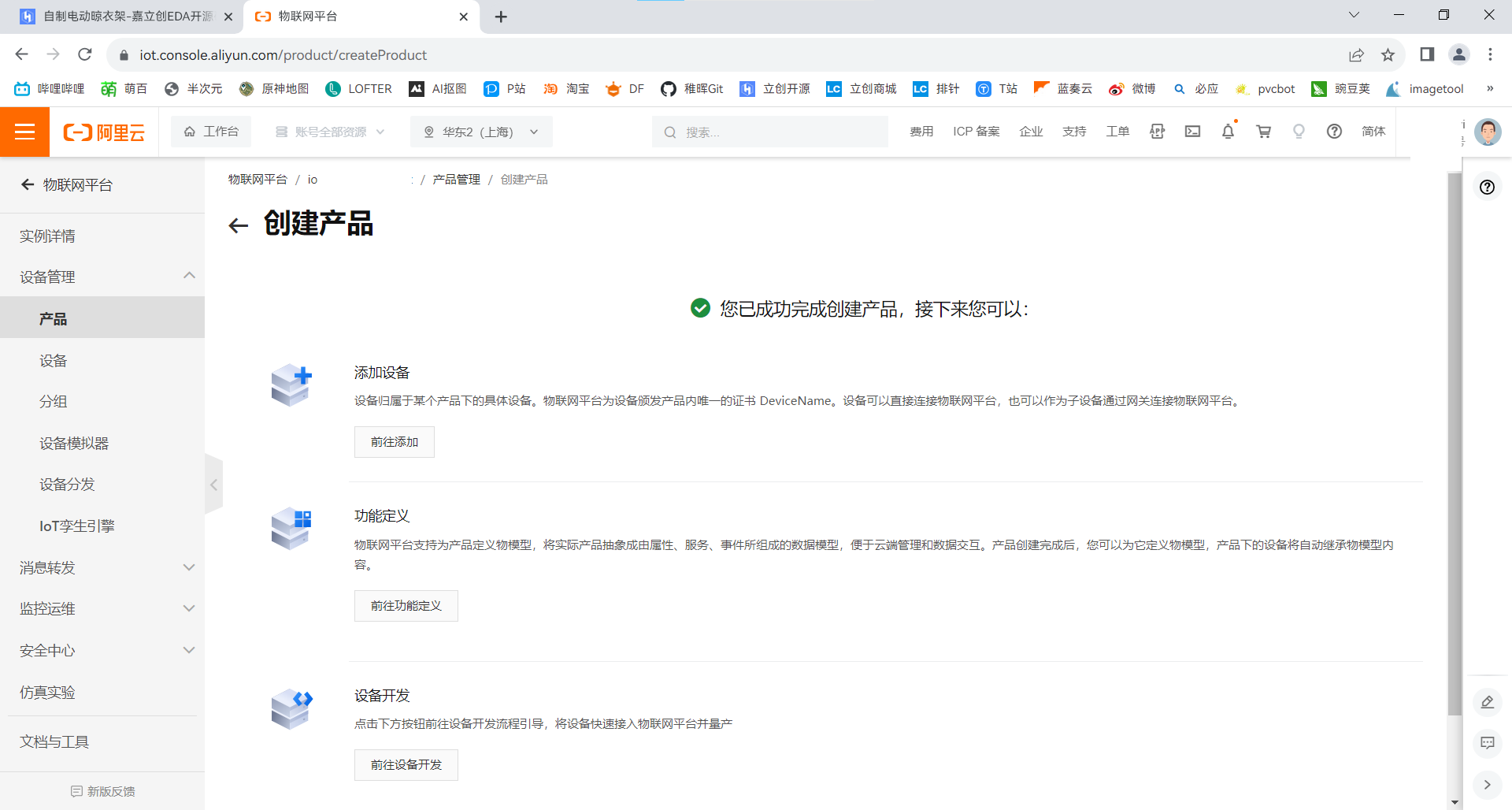This screenshot has width=1512, height=810.
Task: Click the page vertical scrollbar
Action: 1454,441
